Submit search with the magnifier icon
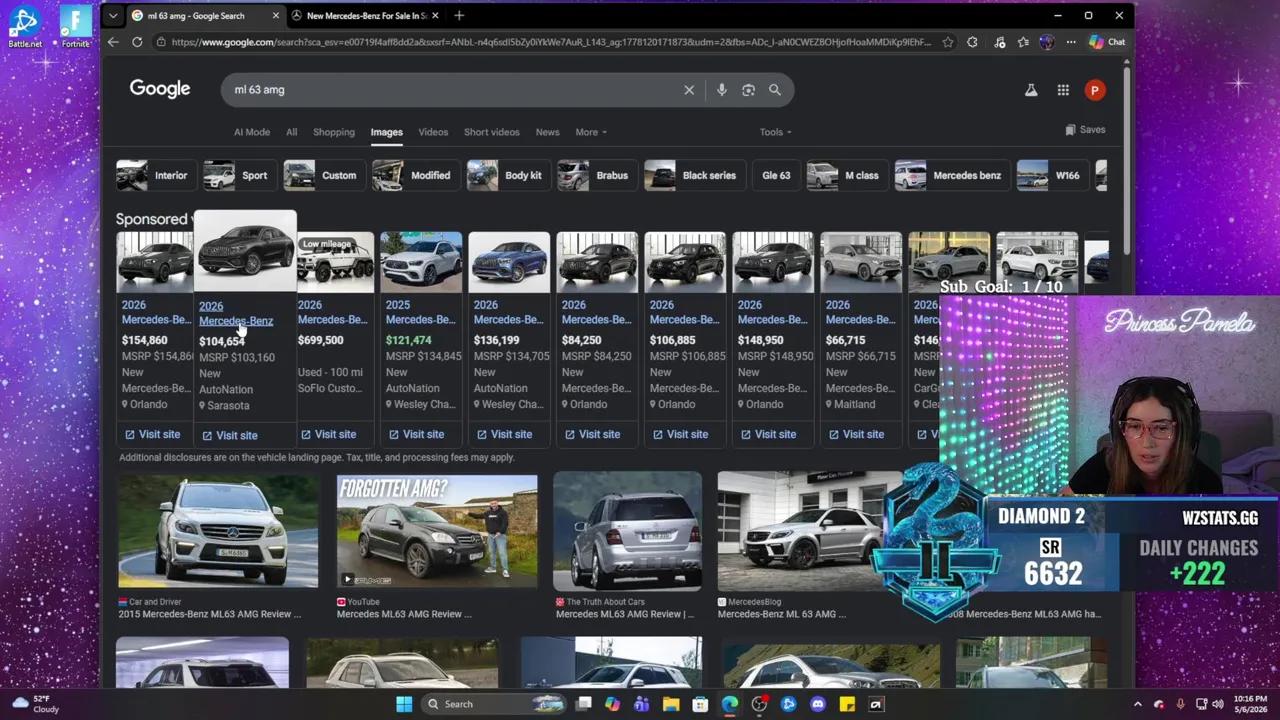1280x720 pixels. coord(775,90)
